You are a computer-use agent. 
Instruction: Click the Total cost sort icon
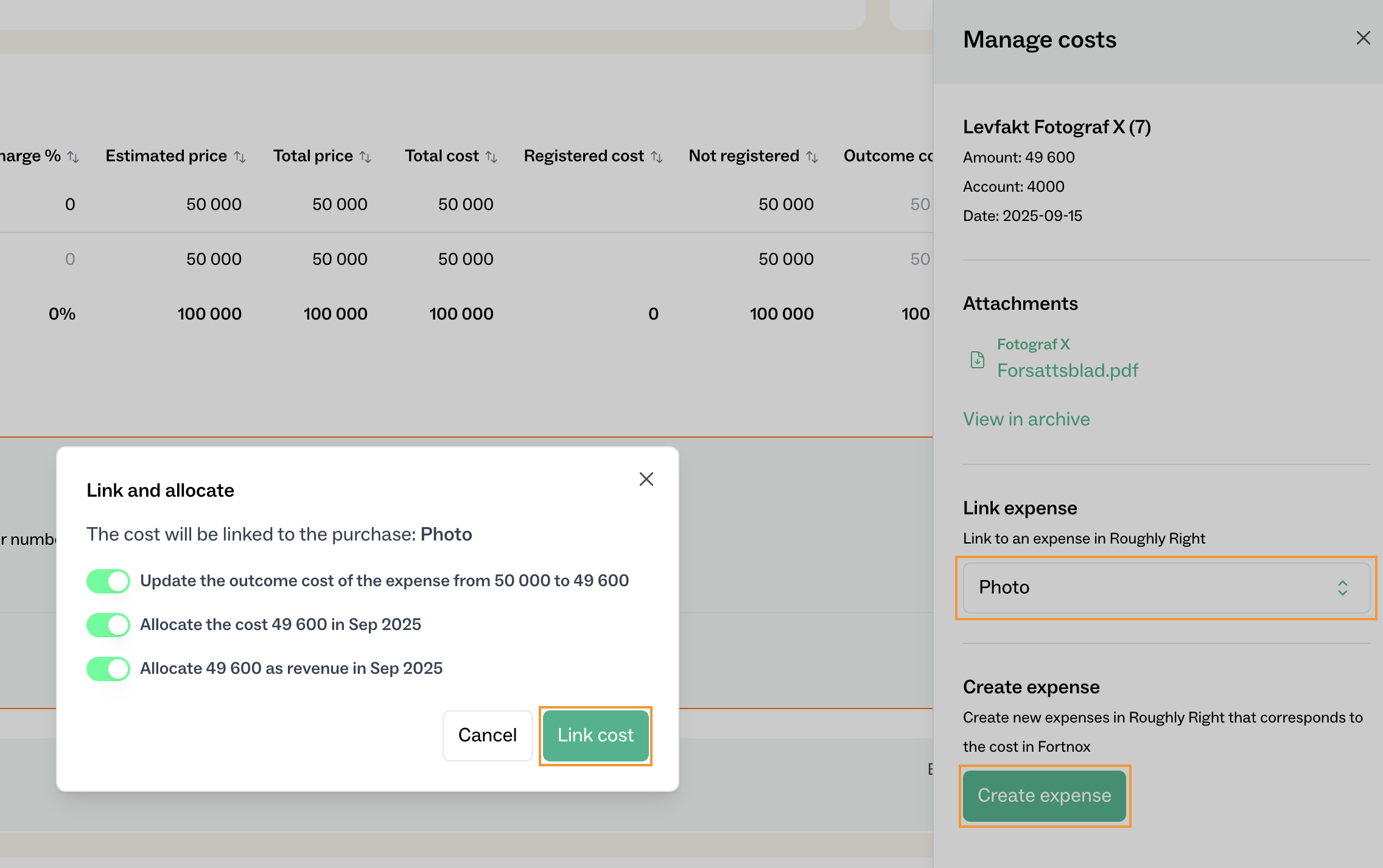coord(491,157)
